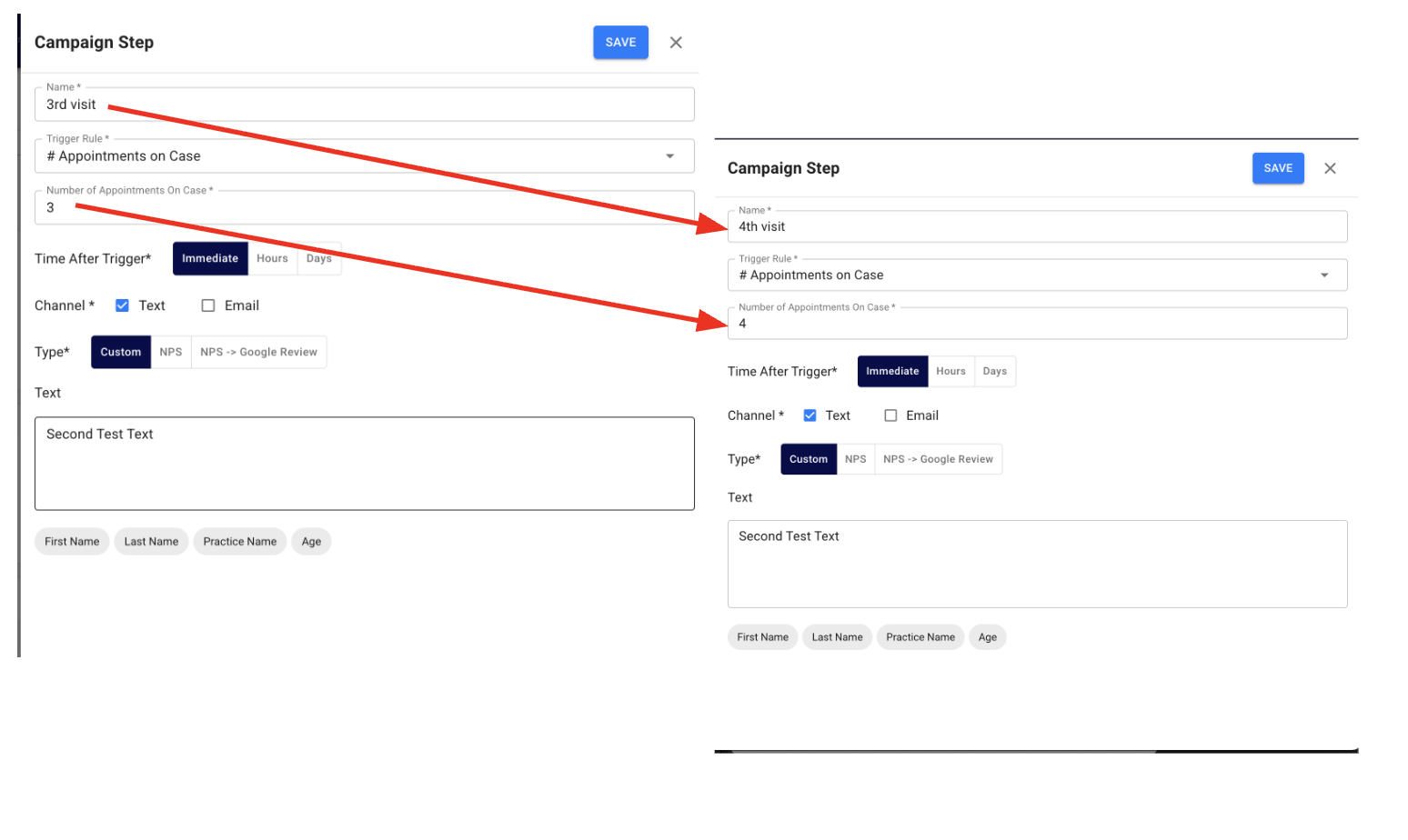Screen dimensions: 1408x840
Task: Insert Age chip in 4th visit step
Action: [x=987, y=637]
